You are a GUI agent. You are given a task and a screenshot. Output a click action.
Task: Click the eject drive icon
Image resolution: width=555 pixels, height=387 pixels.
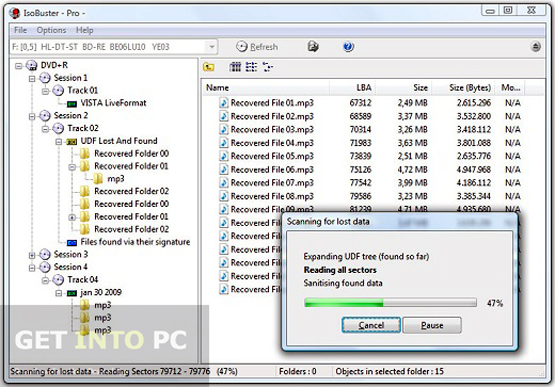click(x=536, y=46)
